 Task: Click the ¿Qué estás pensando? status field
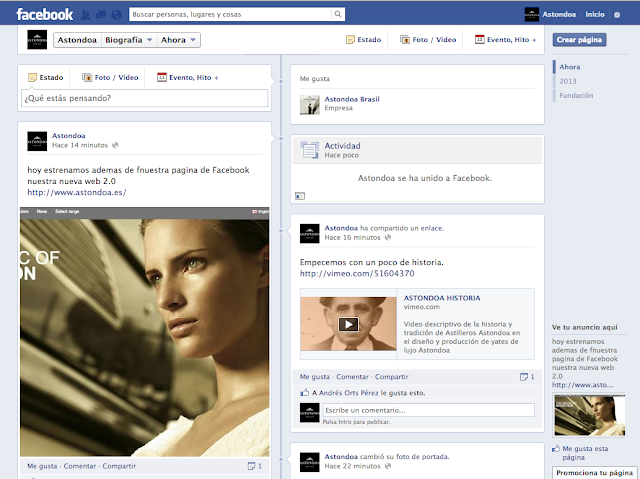point(144,98)
